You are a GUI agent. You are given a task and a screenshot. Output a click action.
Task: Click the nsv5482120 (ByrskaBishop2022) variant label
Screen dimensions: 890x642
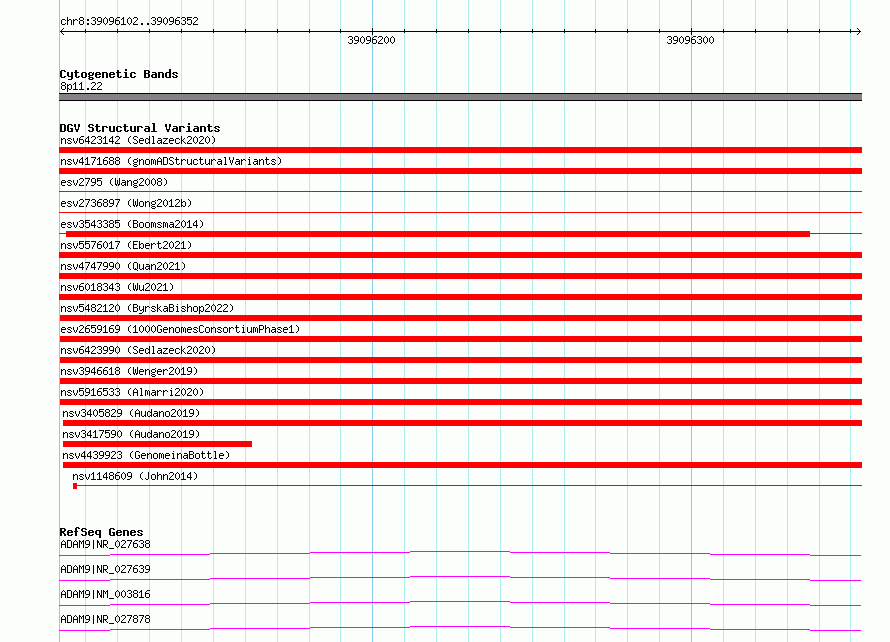click(147, 308)
